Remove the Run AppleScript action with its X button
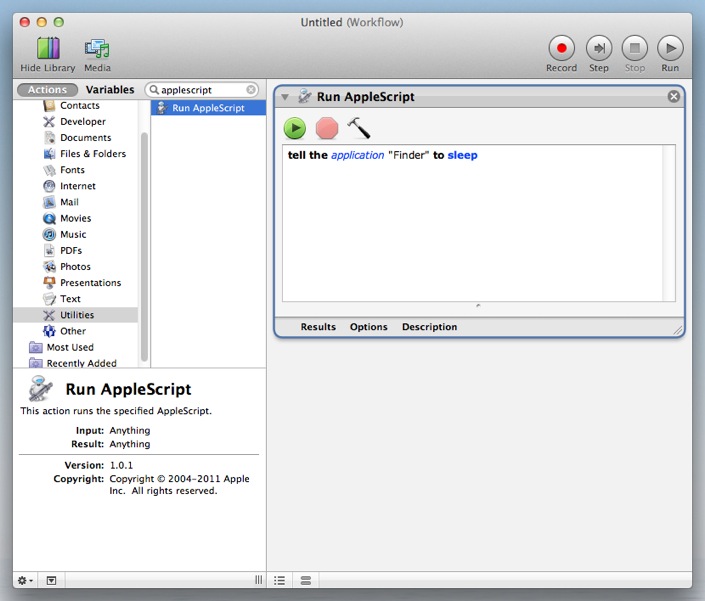 point(674,97)
